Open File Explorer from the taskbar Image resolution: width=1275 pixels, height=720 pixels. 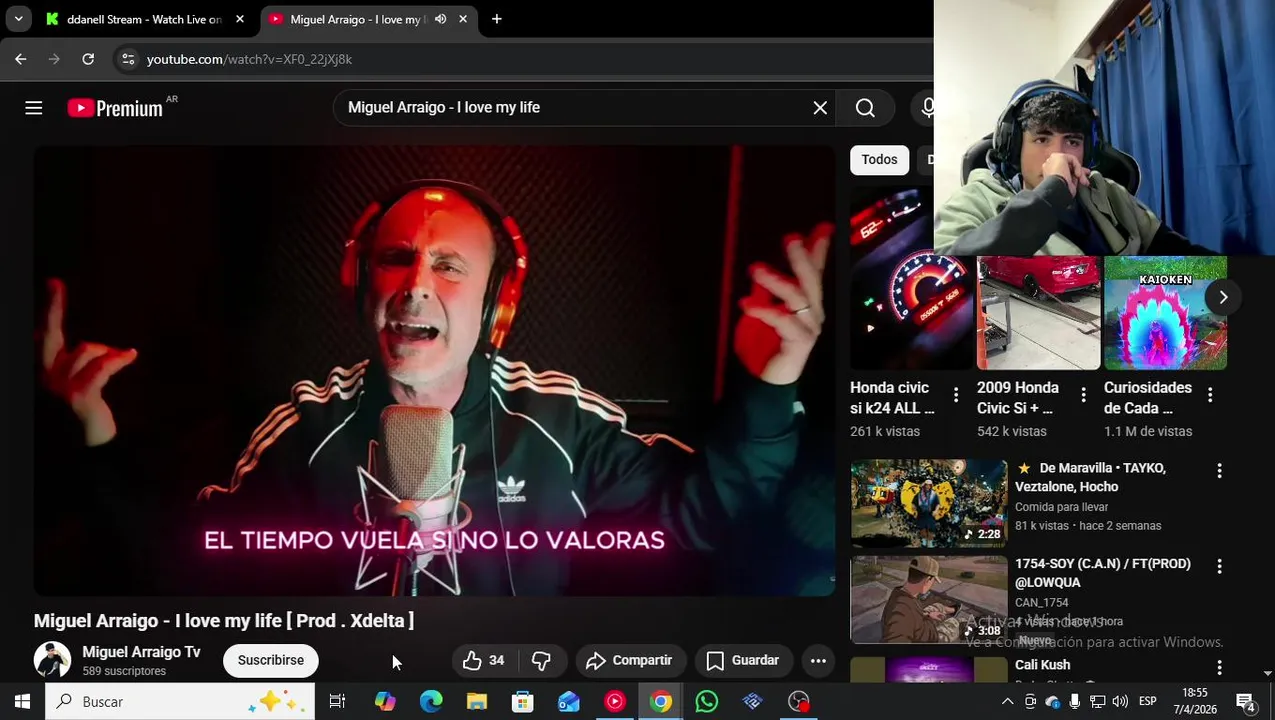pyautogui.click(x=477, y=701)
